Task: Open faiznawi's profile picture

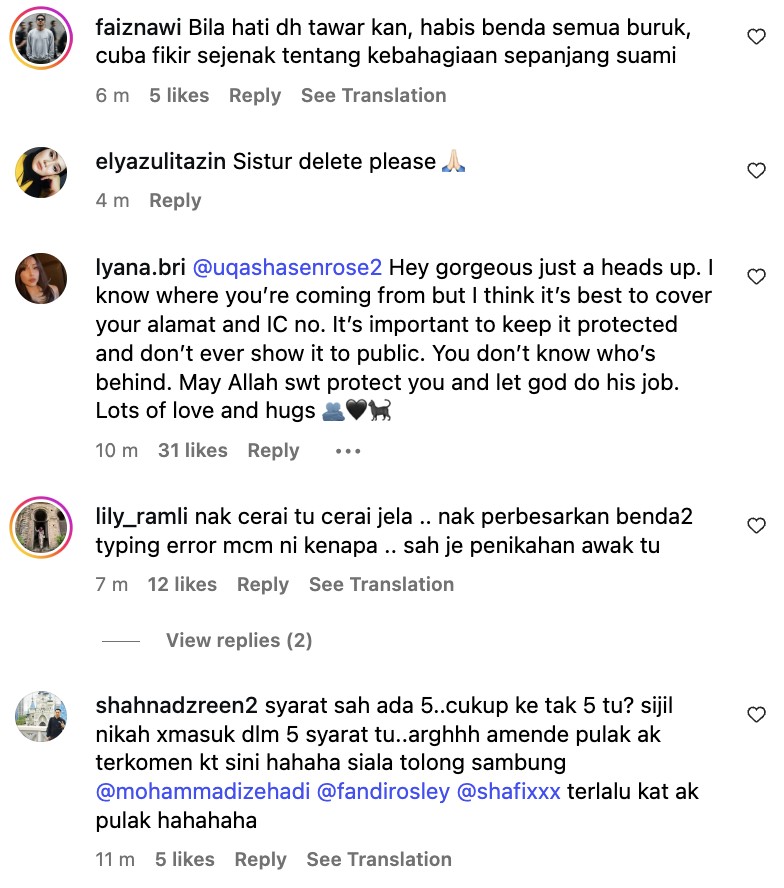Action: 41,38
